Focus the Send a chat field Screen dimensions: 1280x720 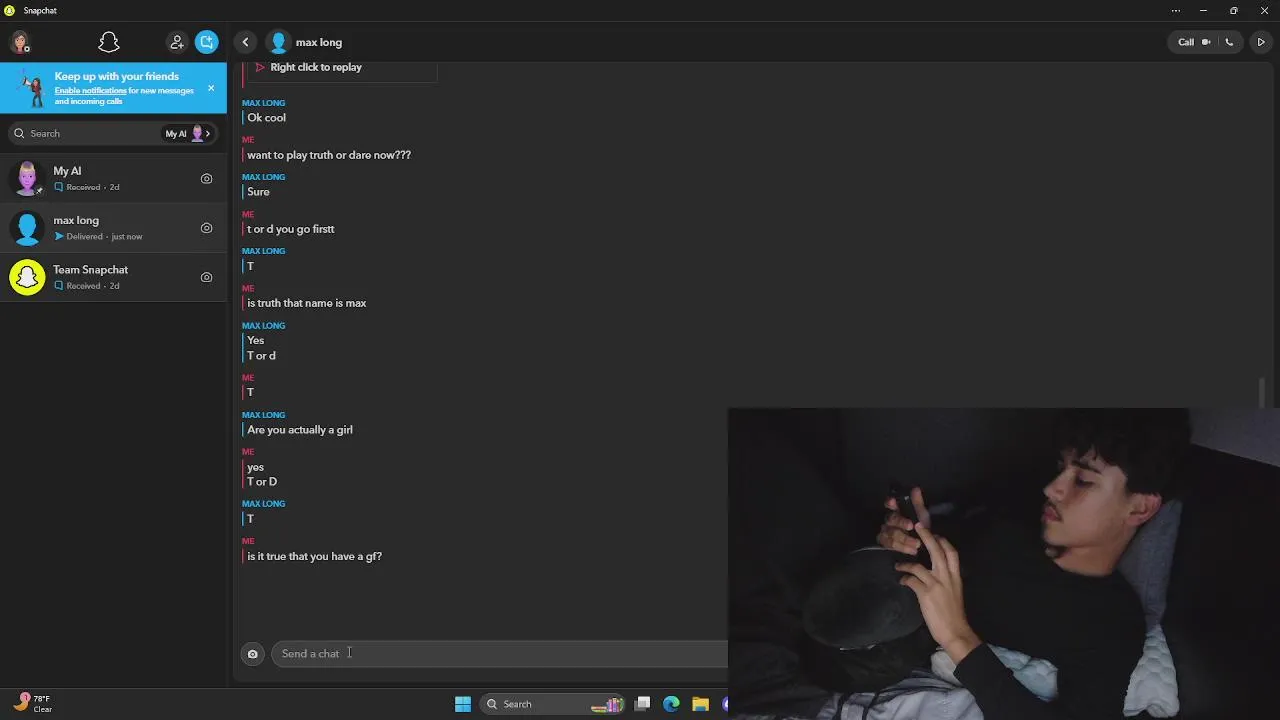[x=499, y=654]
